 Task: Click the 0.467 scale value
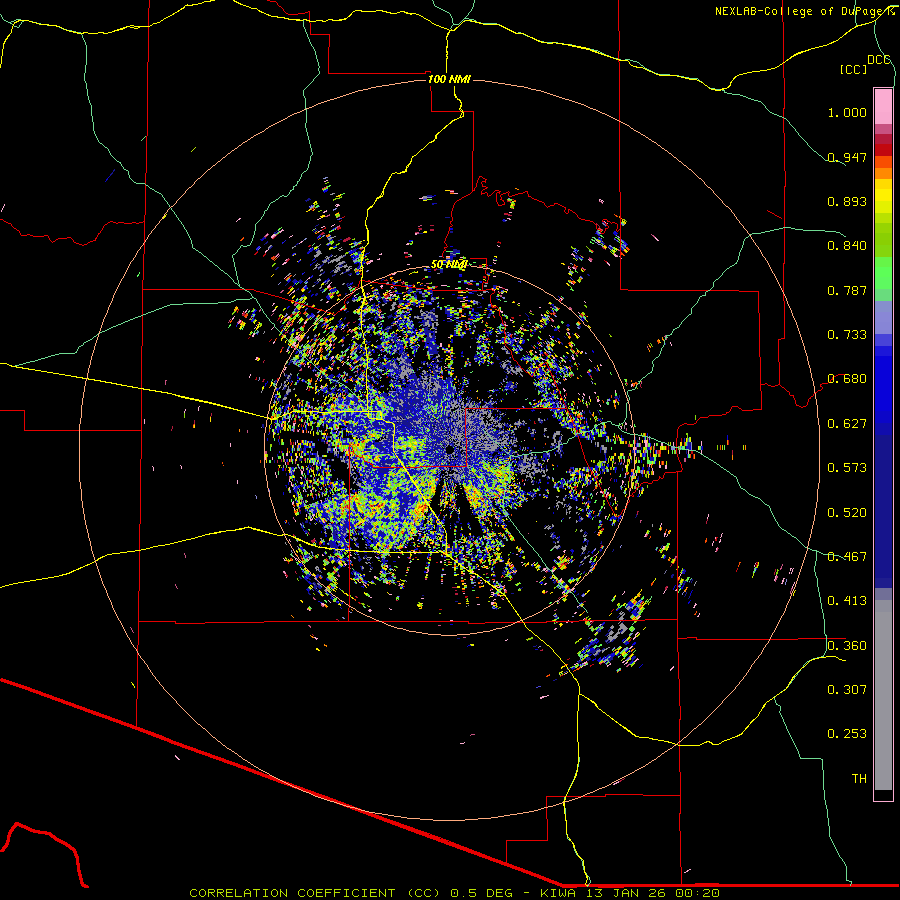847,556
